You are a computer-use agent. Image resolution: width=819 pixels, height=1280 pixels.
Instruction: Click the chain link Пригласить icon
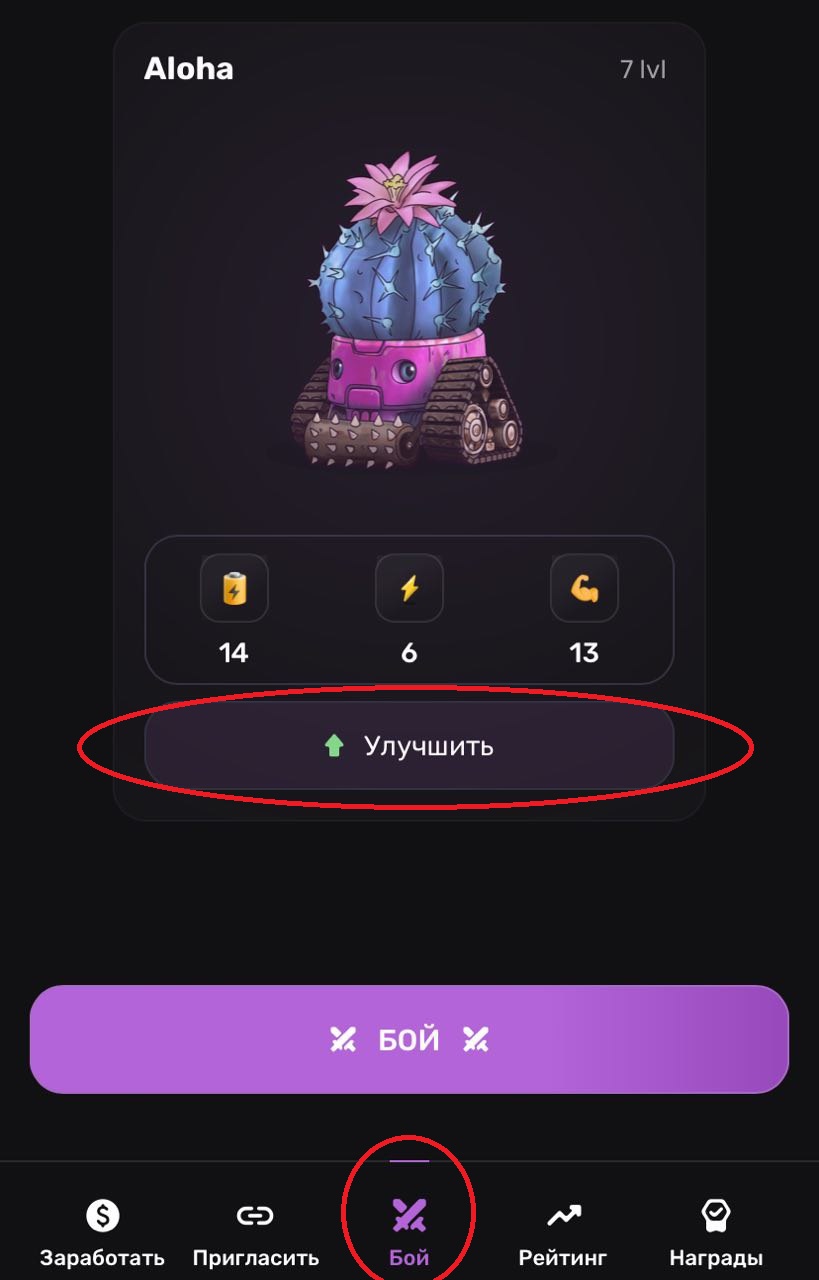click(255, 1215)
